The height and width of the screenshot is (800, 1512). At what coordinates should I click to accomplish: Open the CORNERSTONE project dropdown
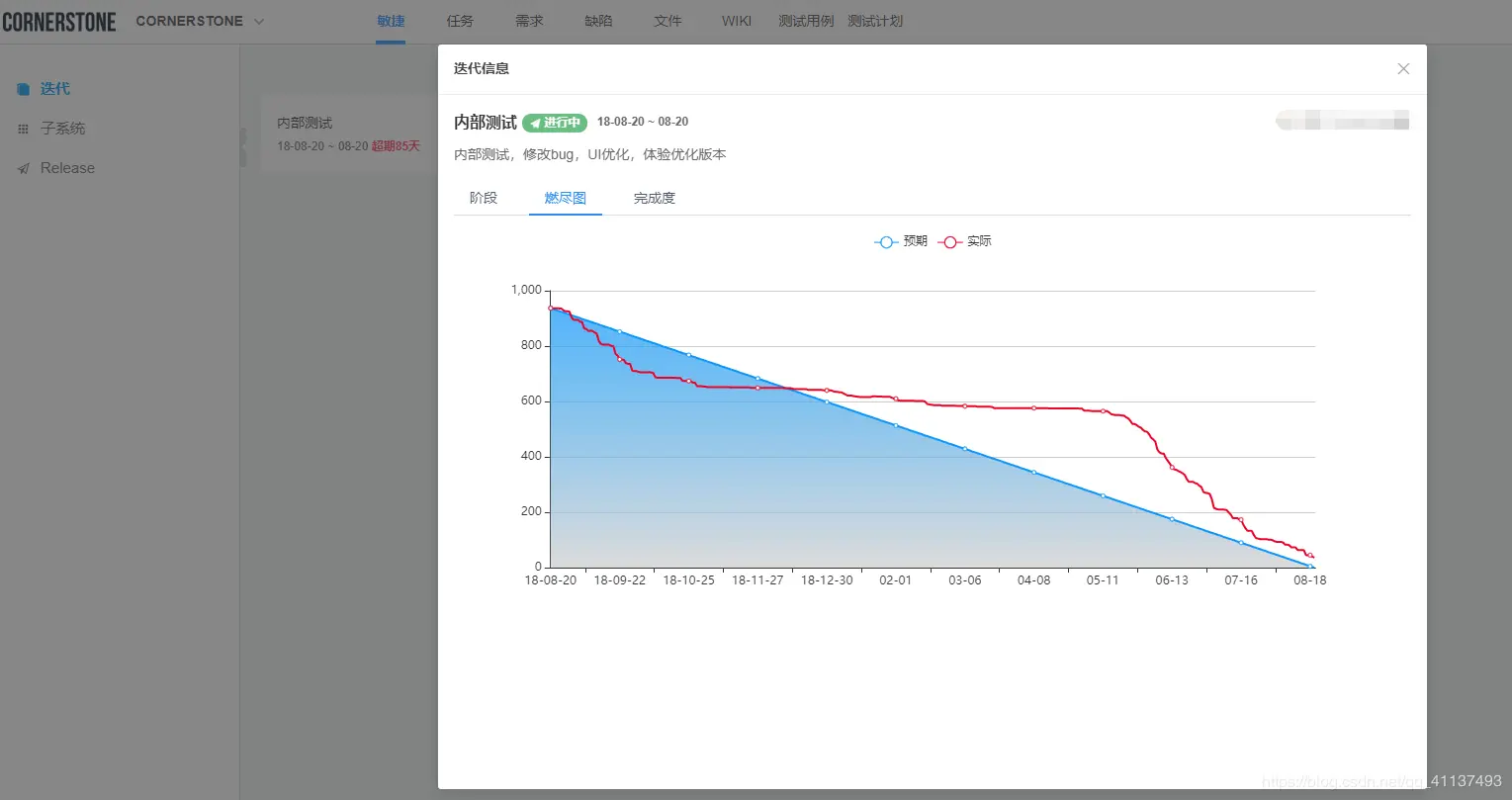point(201,21)
